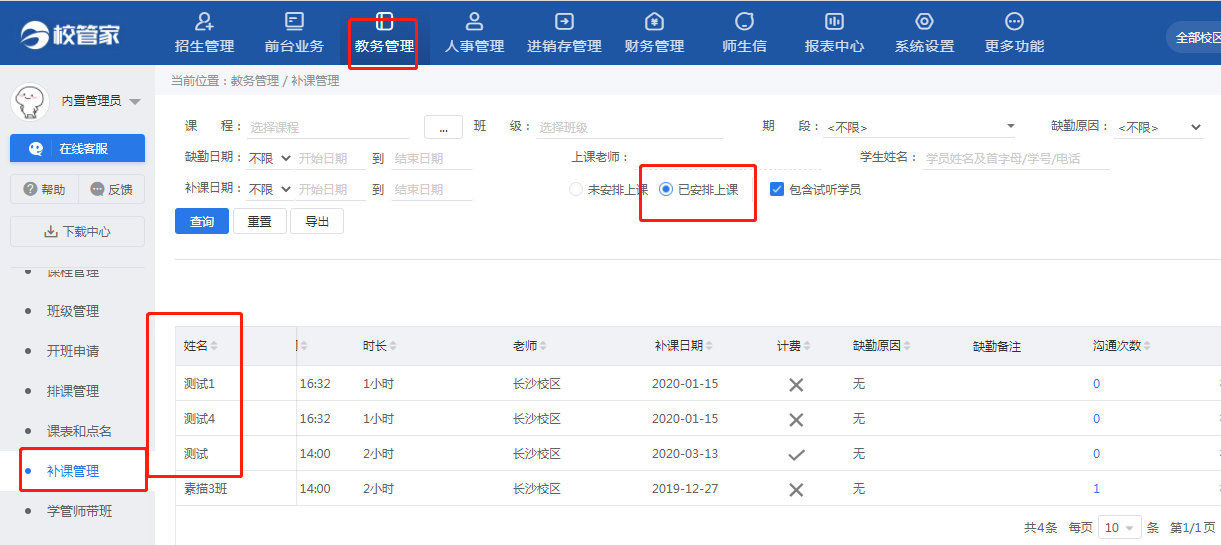This screenshot has width=1221, height=545.
Task: Click the 上课老师 input field
Action: (x=729, y=158)
